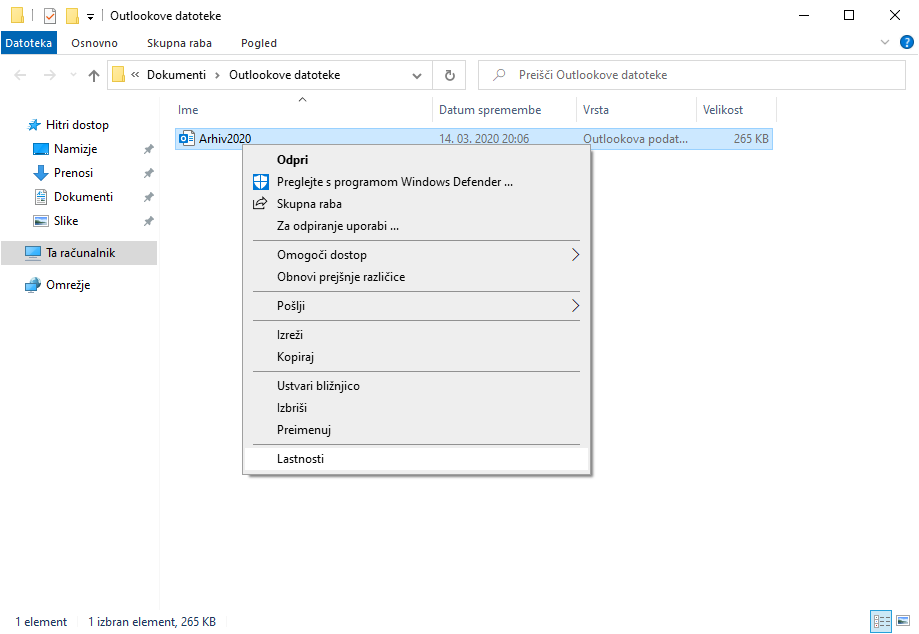Select Ta računalnik in the sidebar
The image size is (919, 634).
(x=79, y=253)
